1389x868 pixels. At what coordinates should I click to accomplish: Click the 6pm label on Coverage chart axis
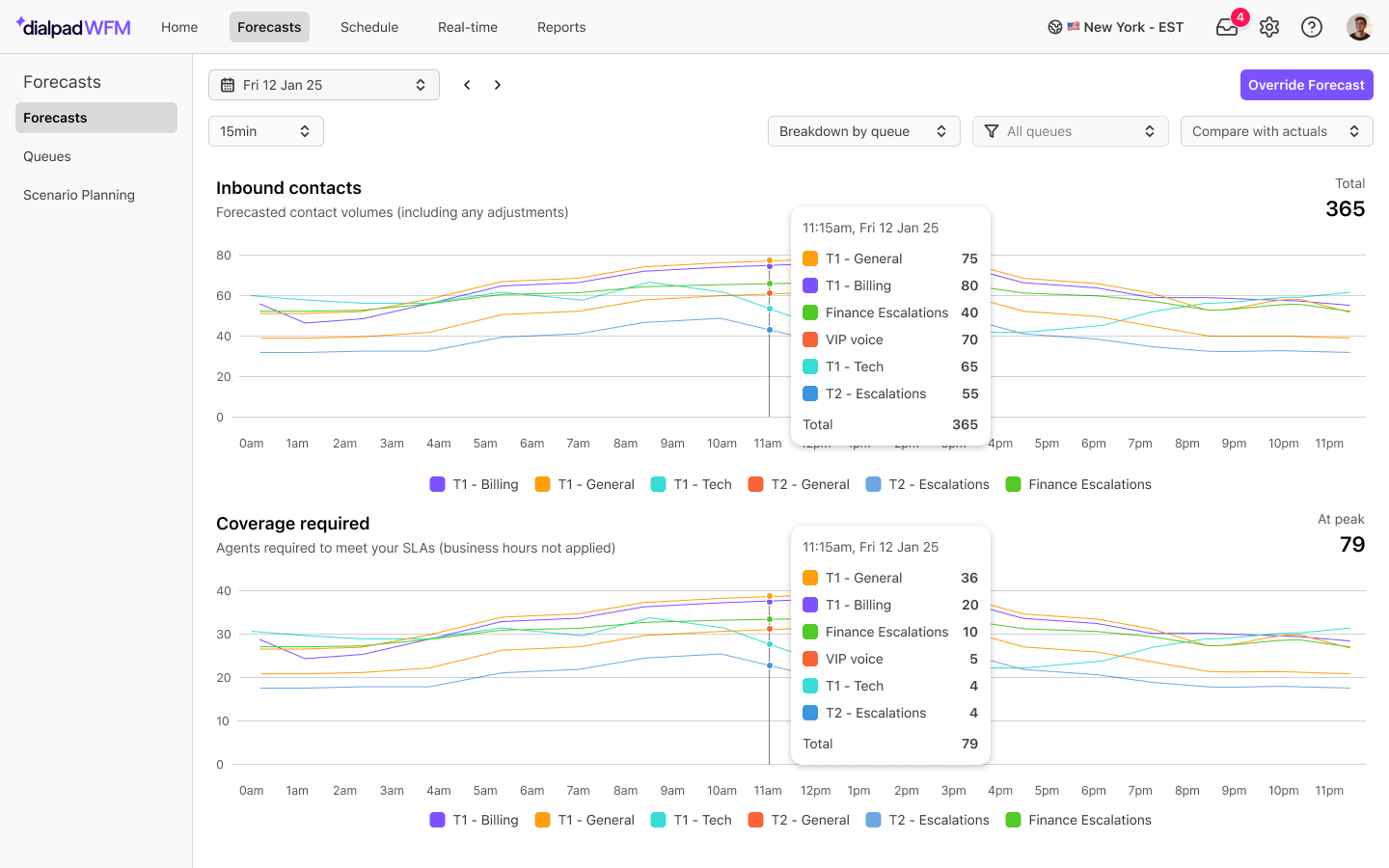tap(1094, 791)
